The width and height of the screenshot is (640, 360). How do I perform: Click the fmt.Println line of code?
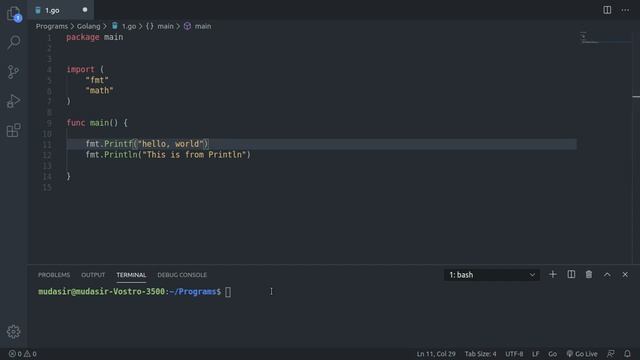(168, 155)
